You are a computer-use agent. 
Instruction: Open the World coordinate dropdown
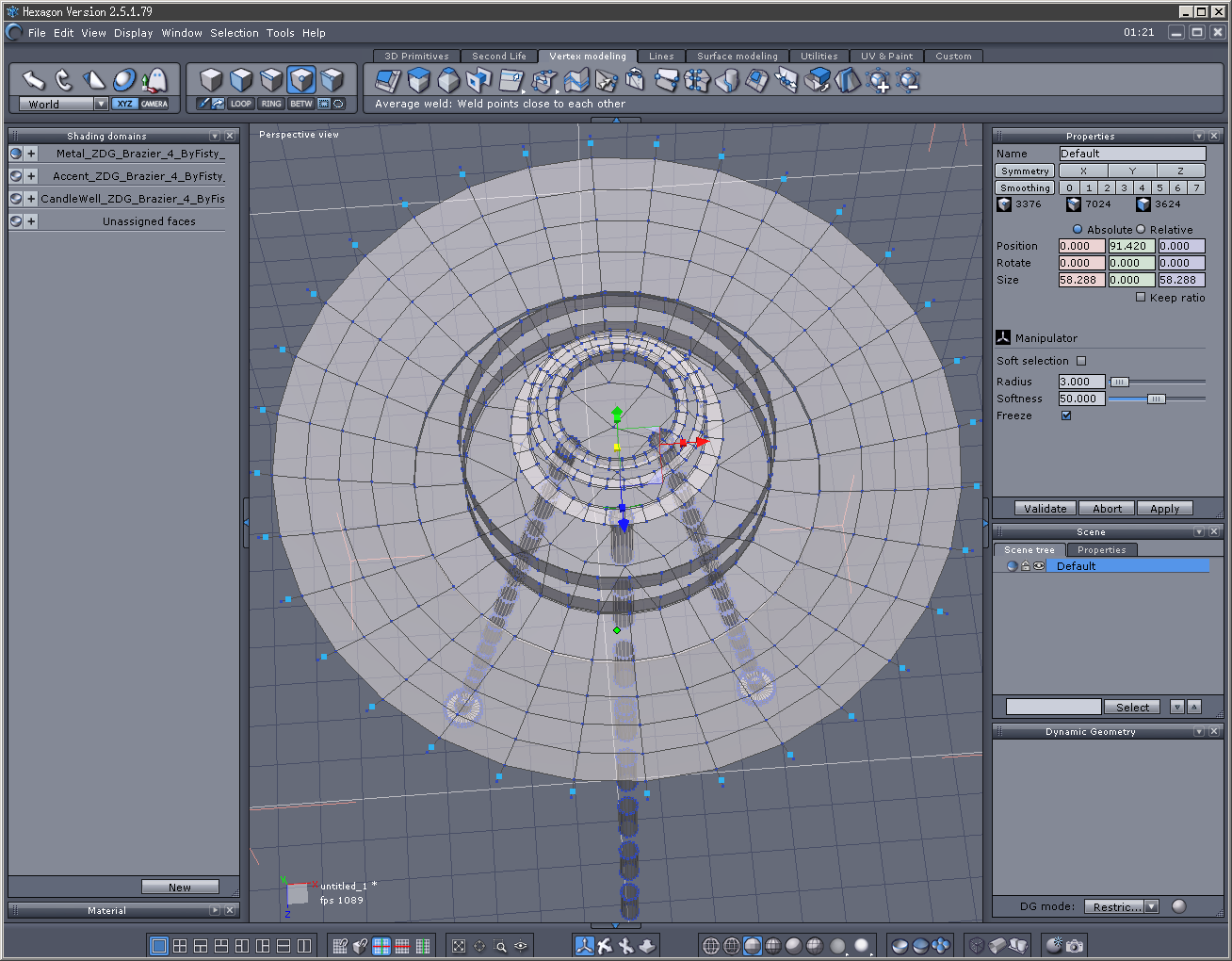tap(64, 104)
